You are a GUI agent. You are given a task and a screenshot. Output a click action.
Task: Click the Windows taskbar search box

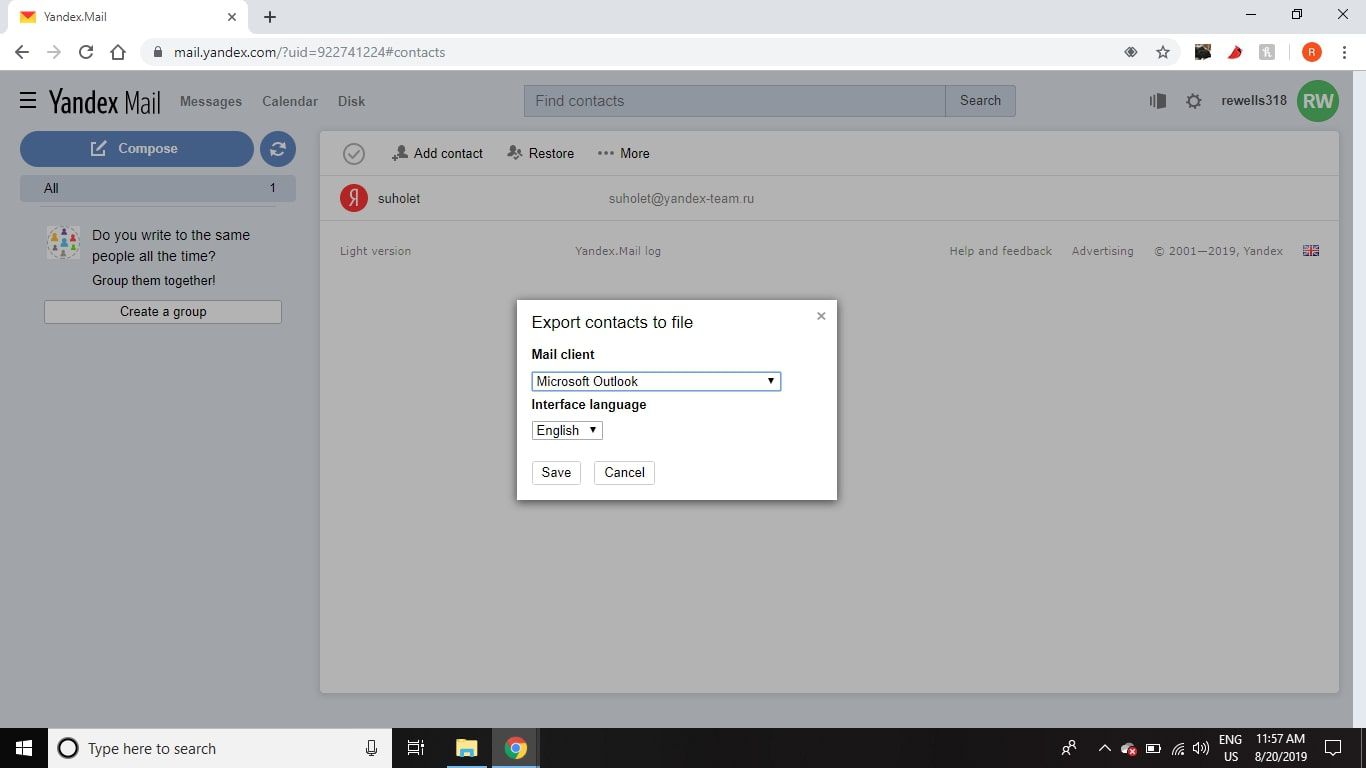[x=219, y=748]
